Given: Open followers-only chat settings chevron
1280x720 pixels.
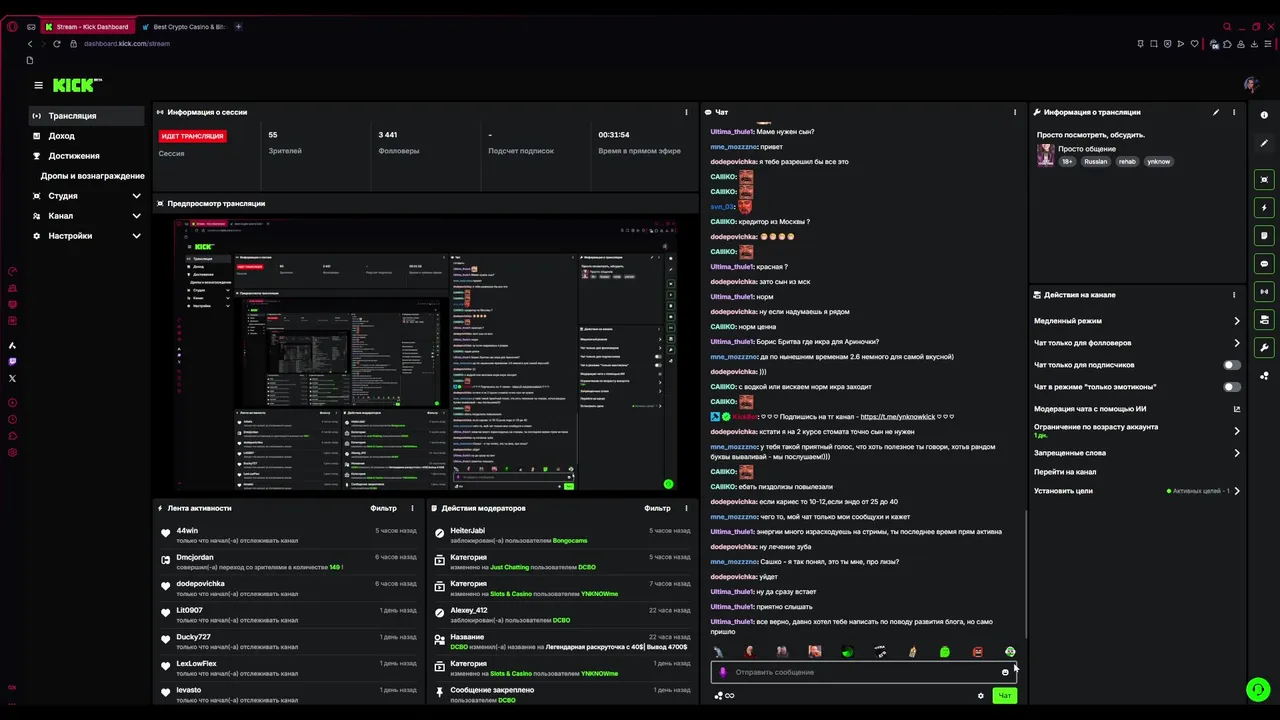Looking at the screenshot, I should (x=1237, y=343).
